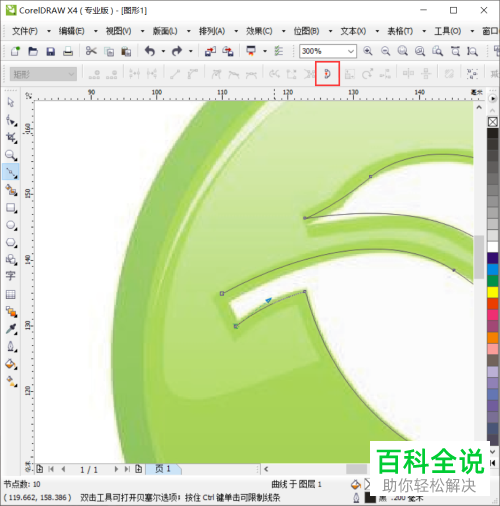This screenshot has width=500, height=506.
Task: Open the color palette flyout arrow
Action: pyautogui.click(x=492, y=99)
